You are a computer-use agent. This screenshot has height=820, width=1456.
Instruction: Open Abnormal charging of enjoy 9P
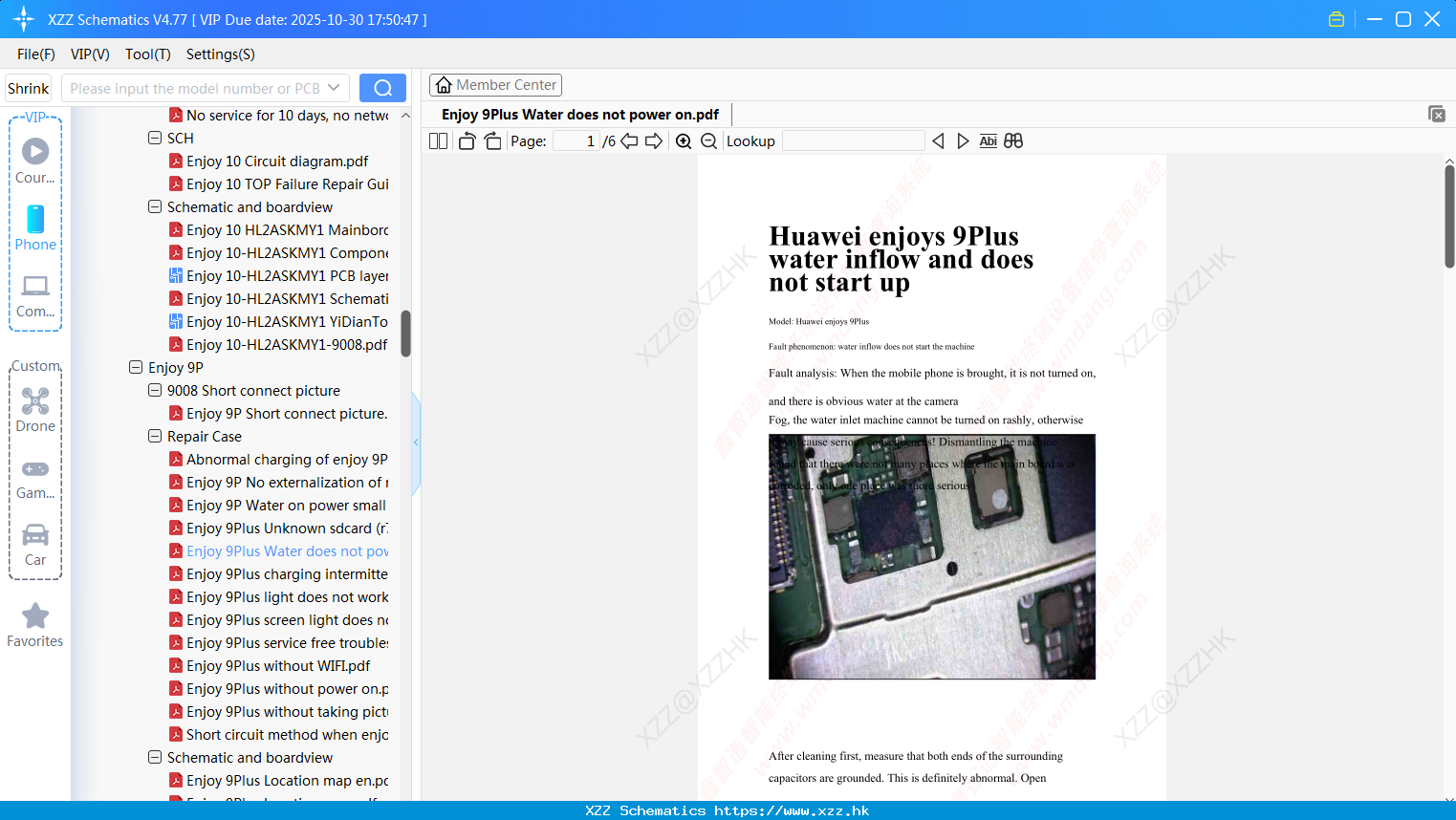pos(279,459)
